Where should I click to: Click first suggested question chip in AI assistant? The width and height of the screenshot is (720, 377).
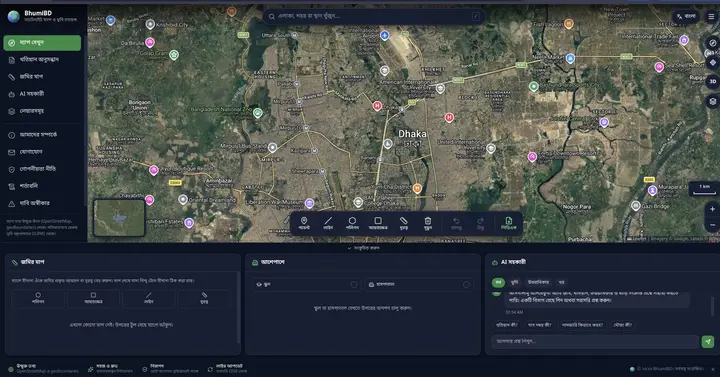(507, 325)
